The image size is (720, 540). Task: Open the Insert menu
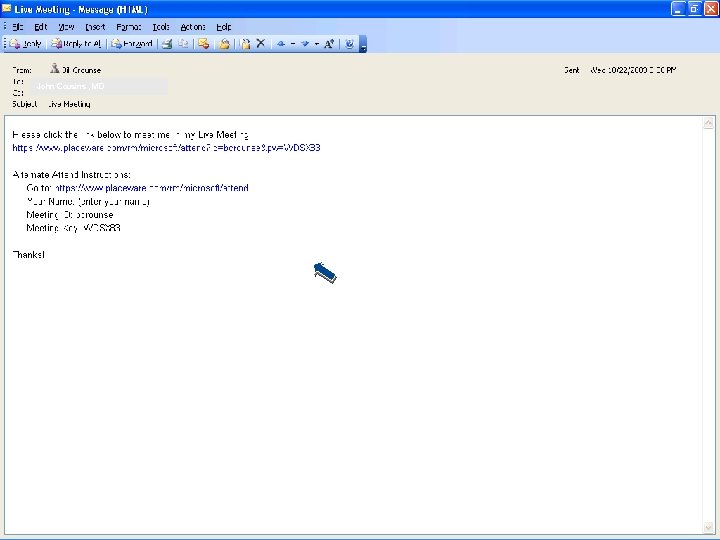point(95,27)
